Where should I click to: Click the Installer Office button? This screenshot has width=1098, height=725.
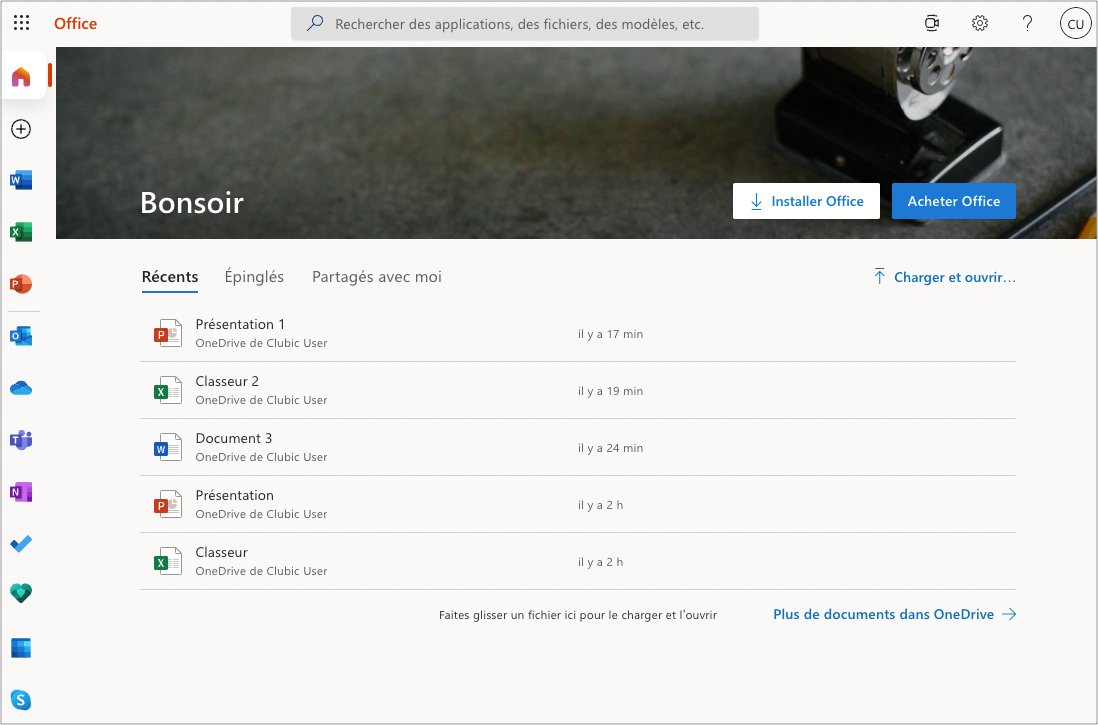pos(806,201)
